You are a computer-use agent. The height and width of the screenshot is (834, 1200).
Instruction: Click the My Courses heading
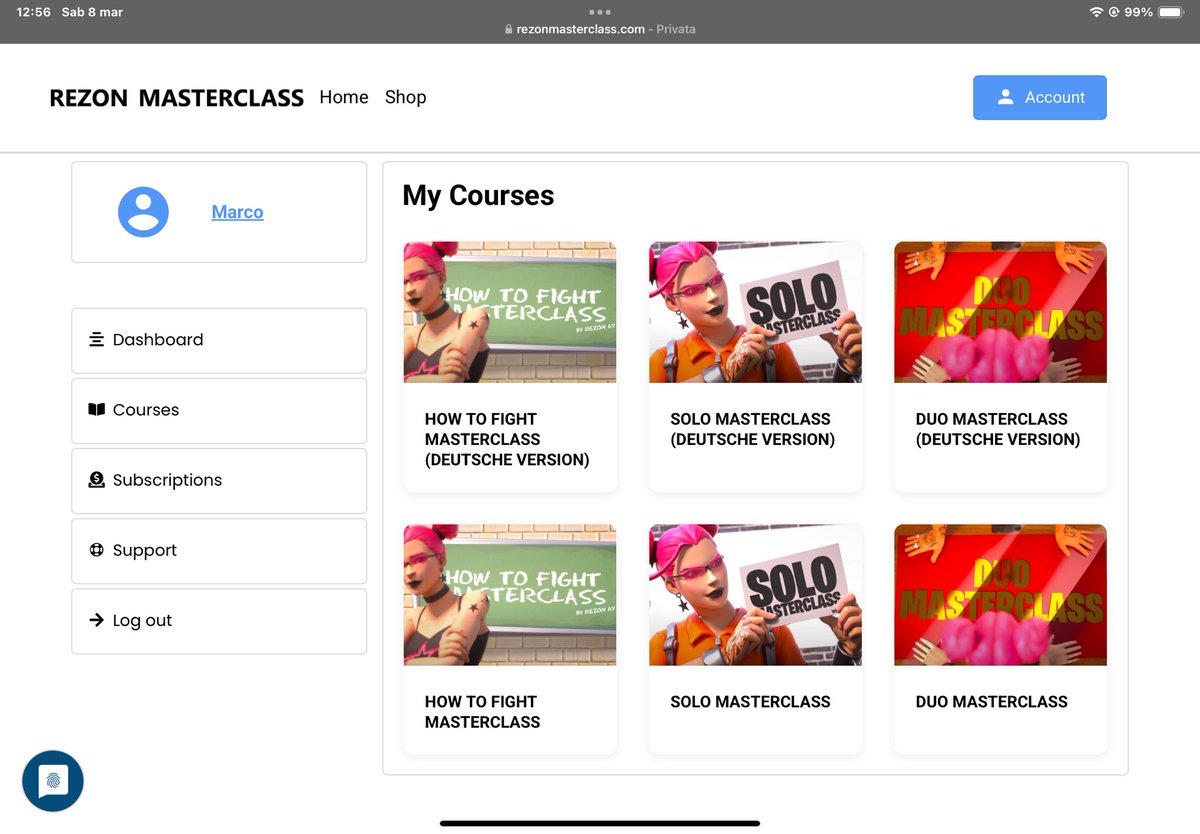pos(478,195)
